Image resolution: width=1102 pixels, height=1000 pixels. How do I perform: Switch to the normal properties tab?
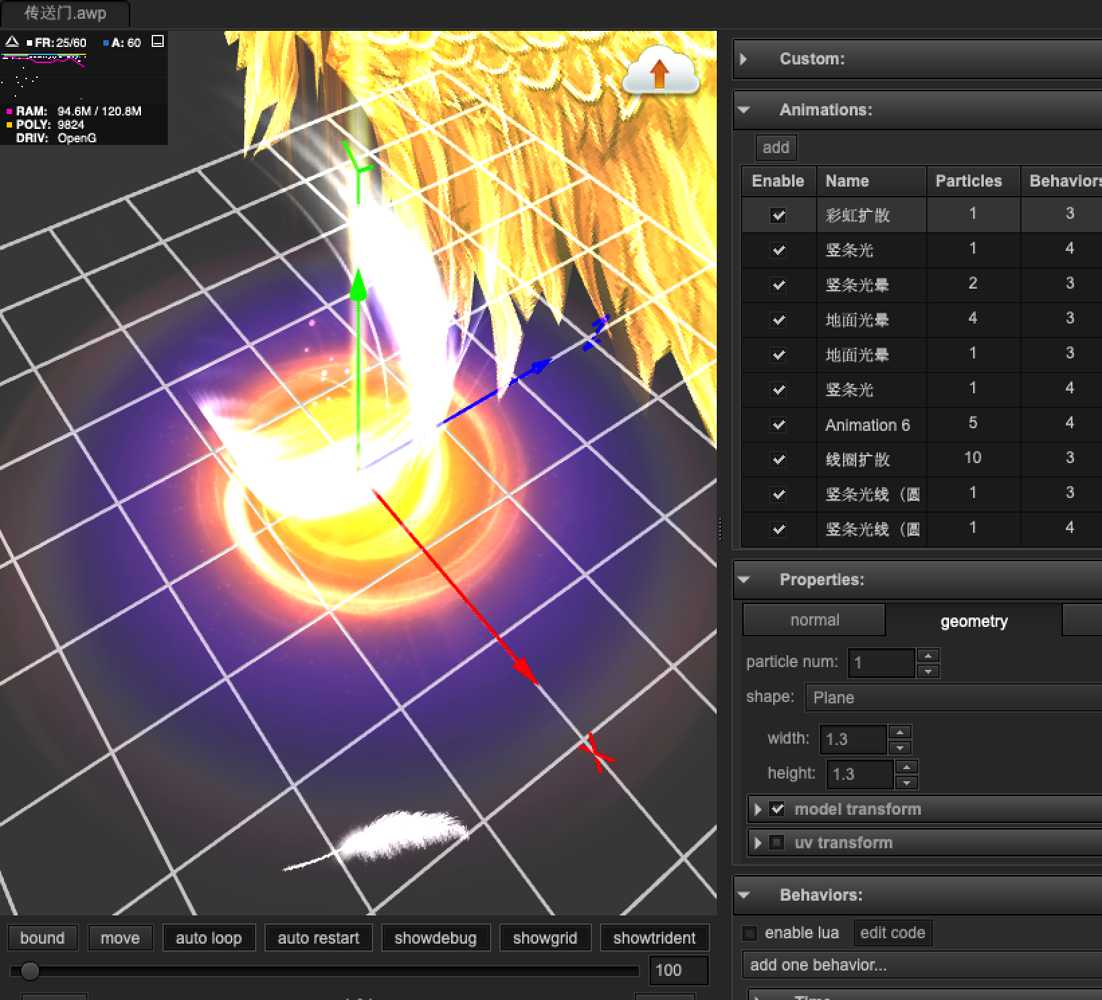813,620
